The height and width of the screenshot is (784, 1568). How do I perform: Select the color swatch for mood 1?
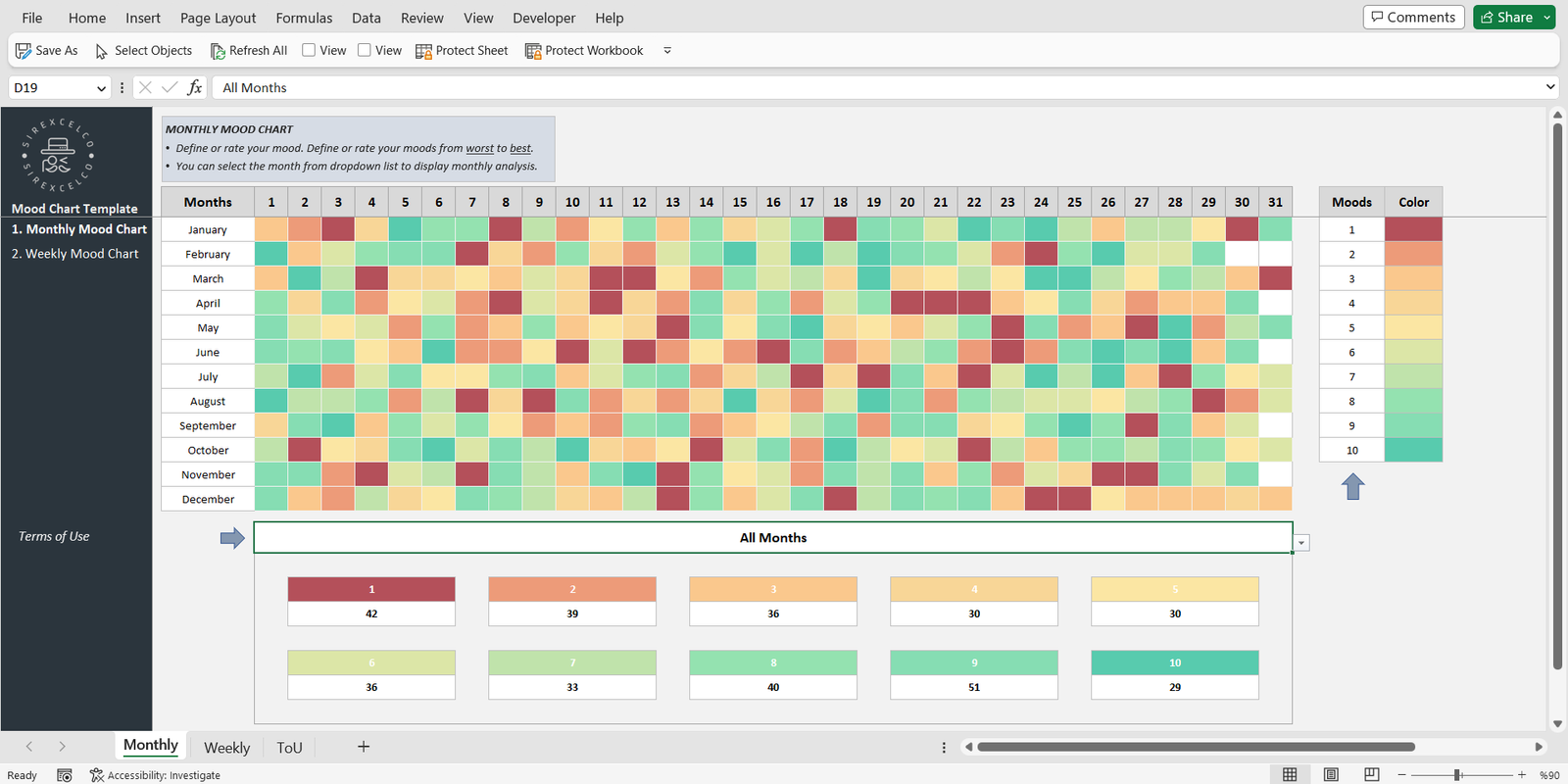[x=1413, y=229]
